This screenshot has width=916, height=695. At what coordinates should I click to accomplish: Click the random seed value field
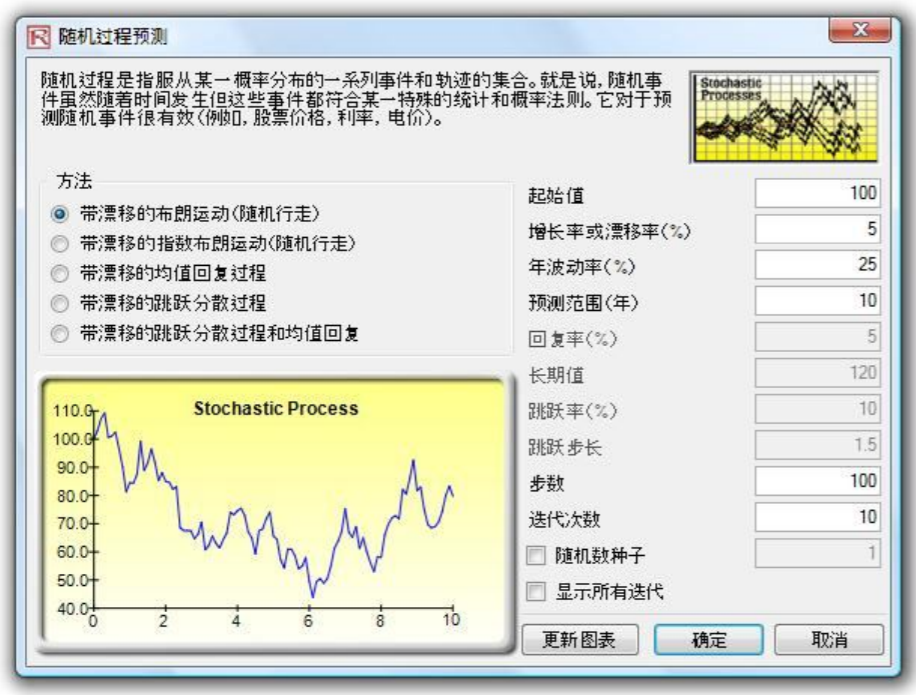tap(817, 553)
